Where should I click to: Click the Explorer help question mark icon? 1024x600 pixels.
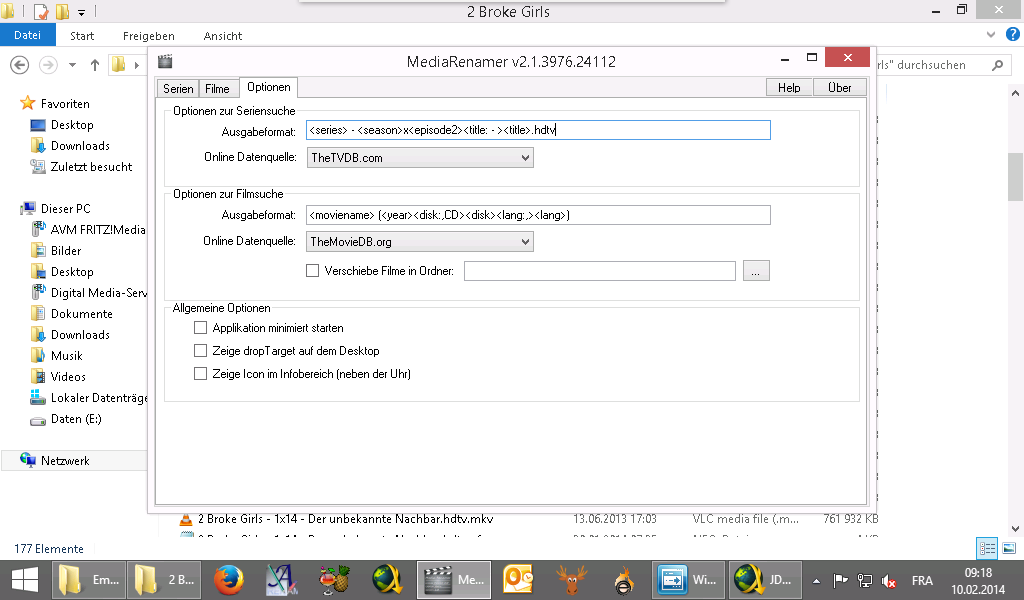1013,34
